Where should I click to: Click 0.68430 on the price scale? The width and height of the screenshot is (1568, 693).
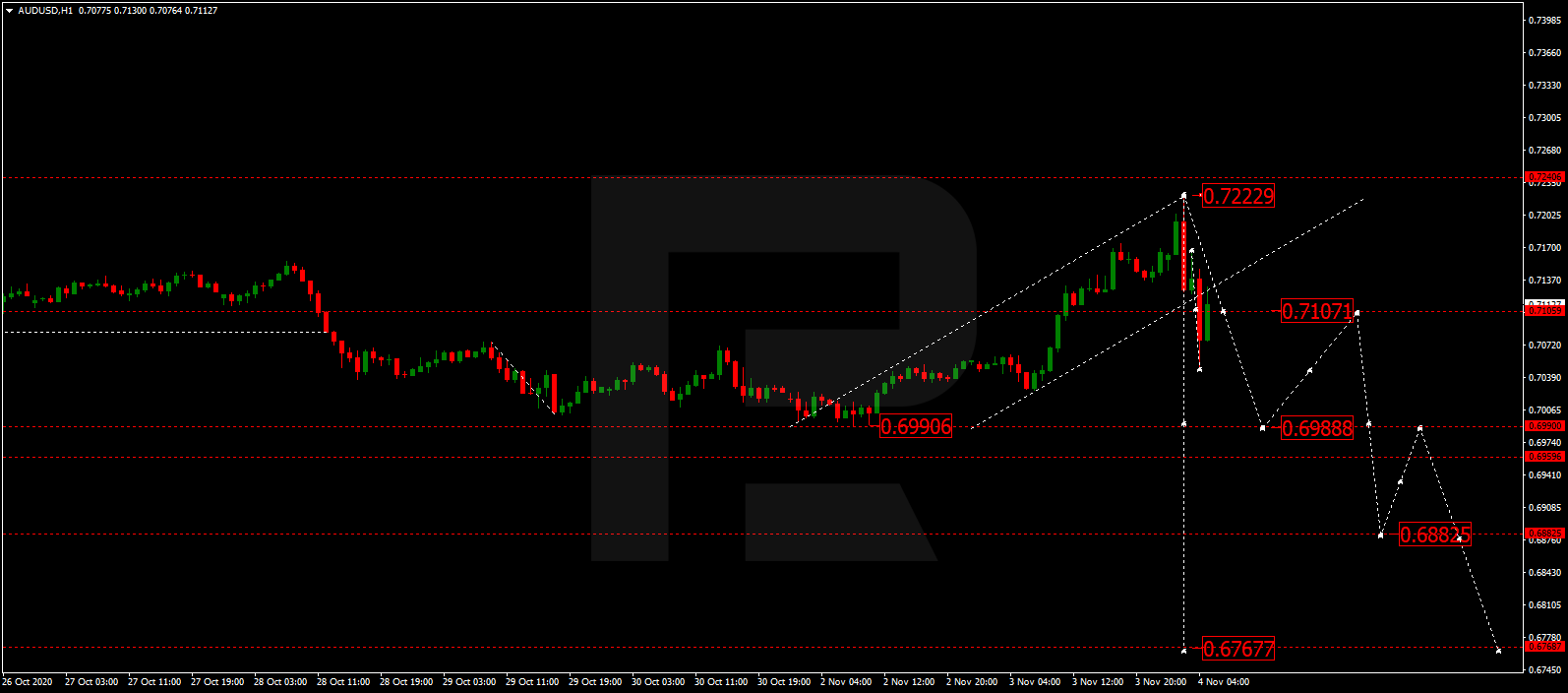(1544, 572)
